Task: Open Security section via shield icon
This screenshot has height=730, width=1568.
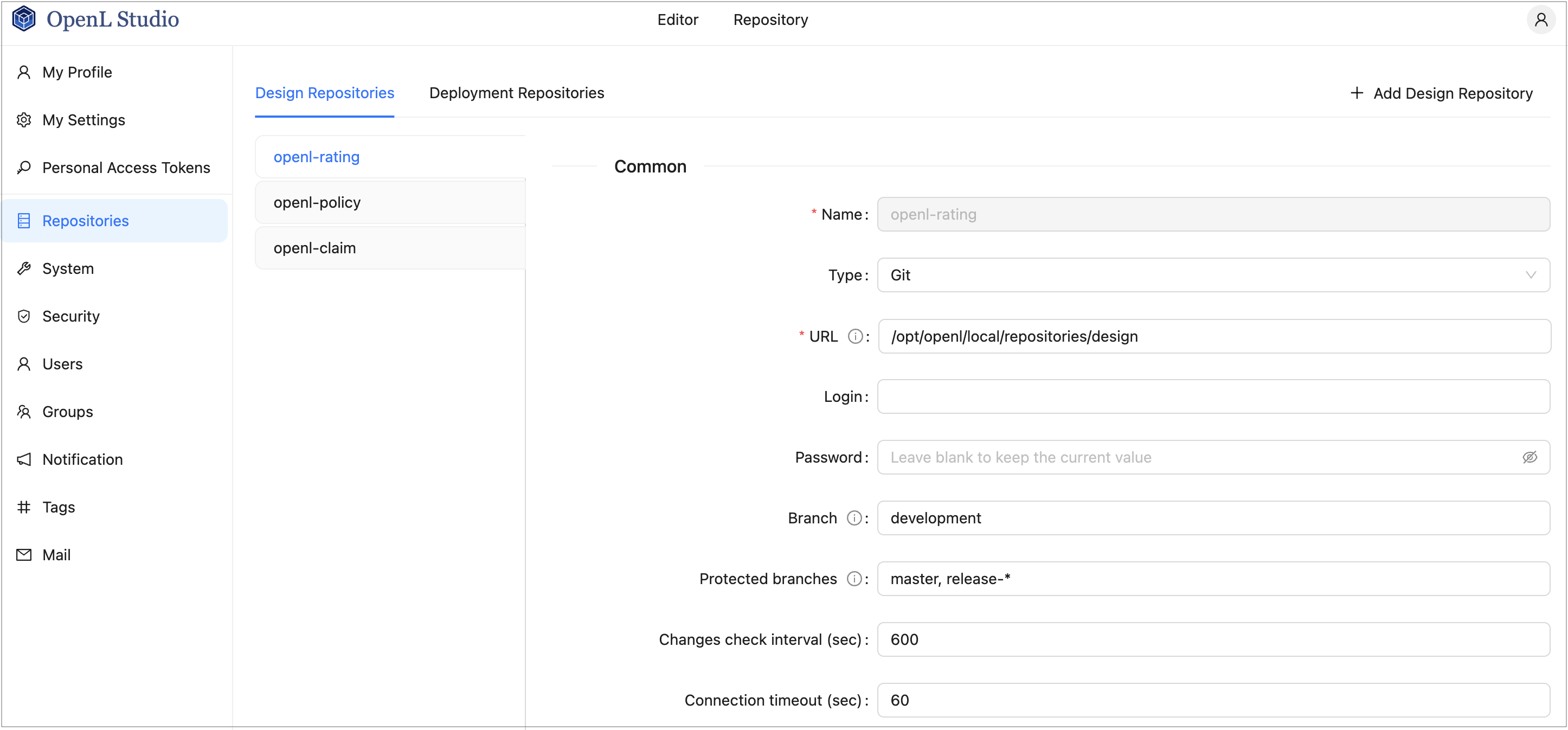Action: 24,316
